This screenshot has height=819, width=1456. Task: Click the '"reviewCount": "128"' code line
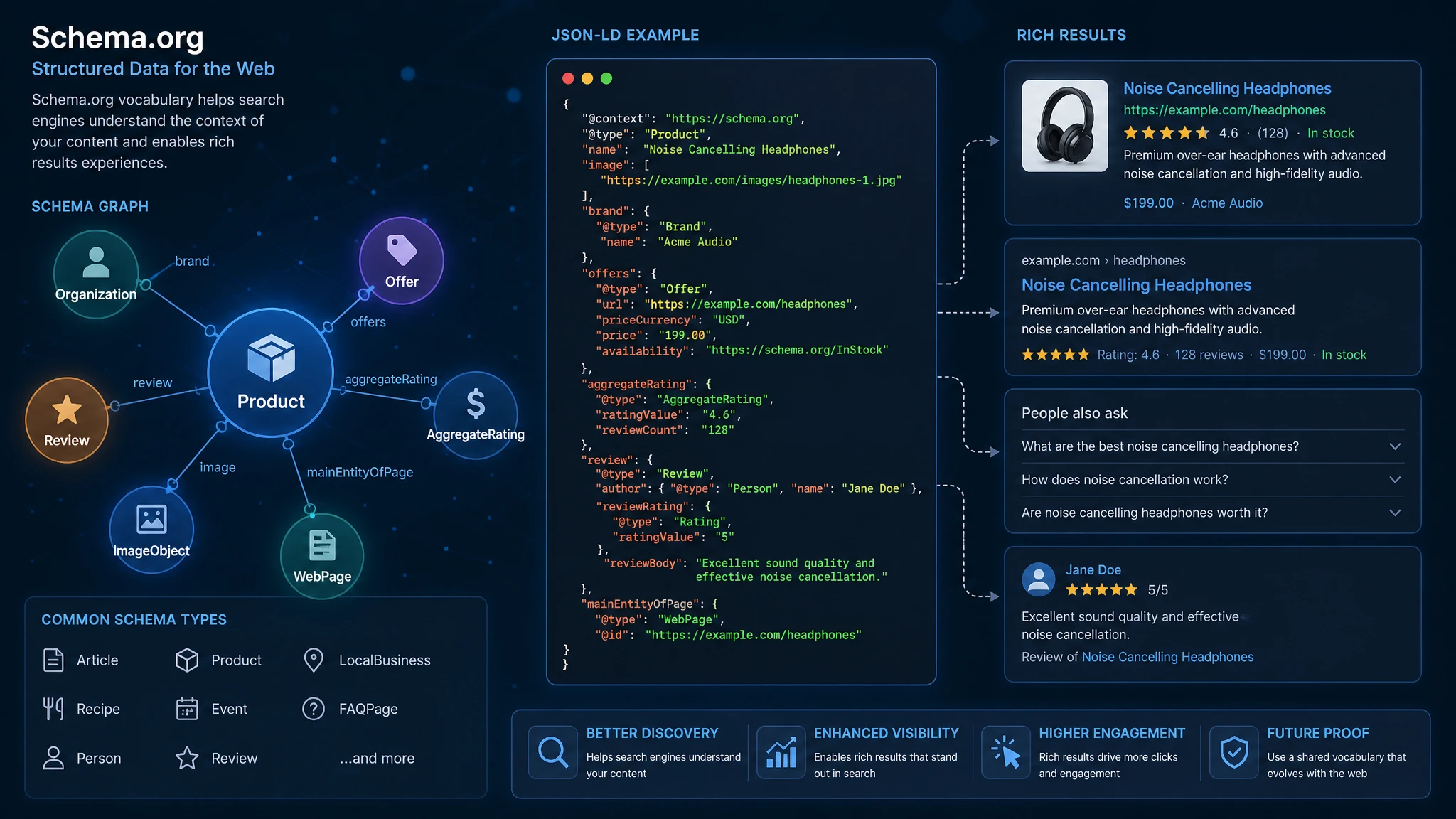(x=665, y=430)
